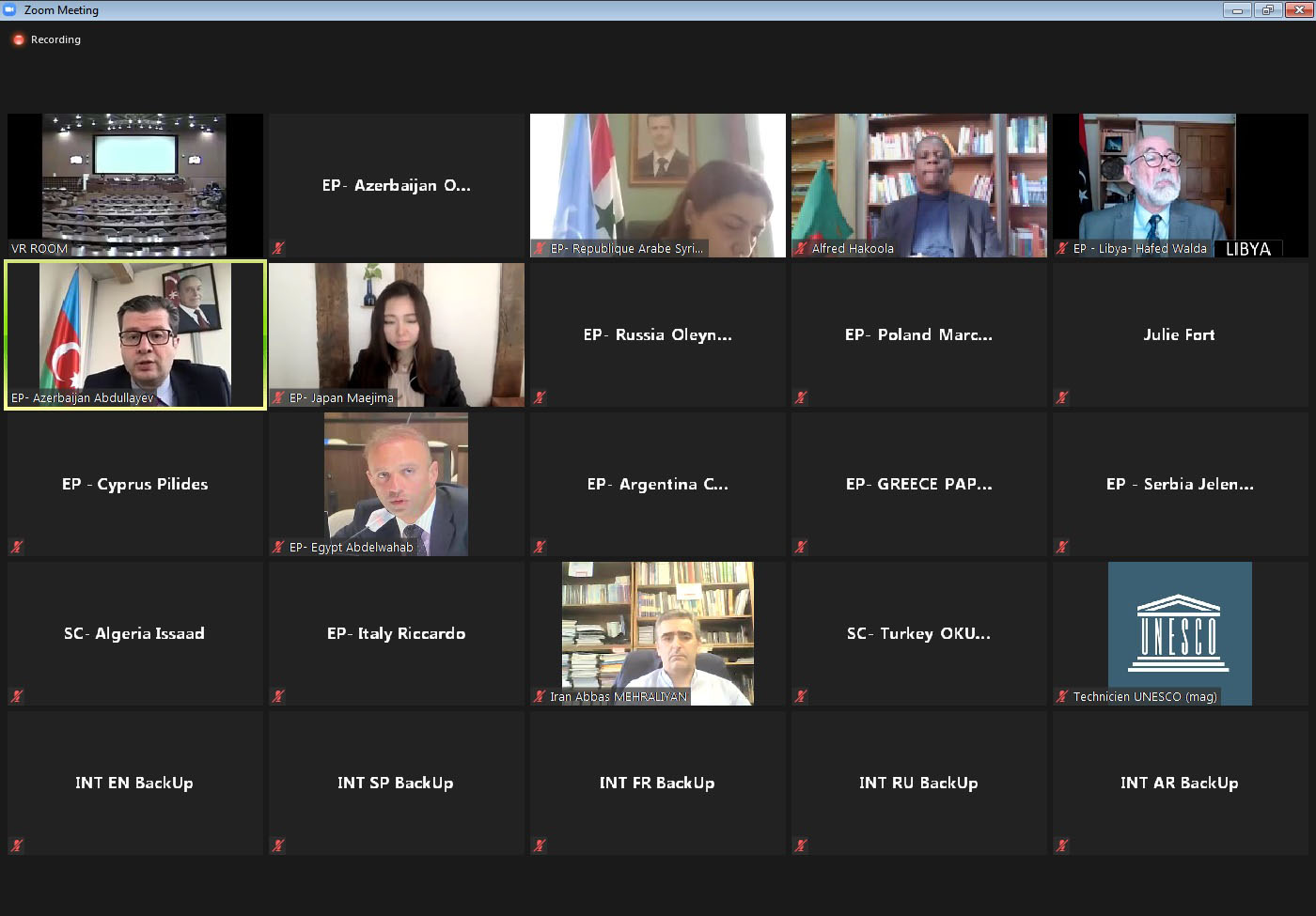
Task: Click the 'EP- Poland Marc...' name text
Action: (919, 334)
